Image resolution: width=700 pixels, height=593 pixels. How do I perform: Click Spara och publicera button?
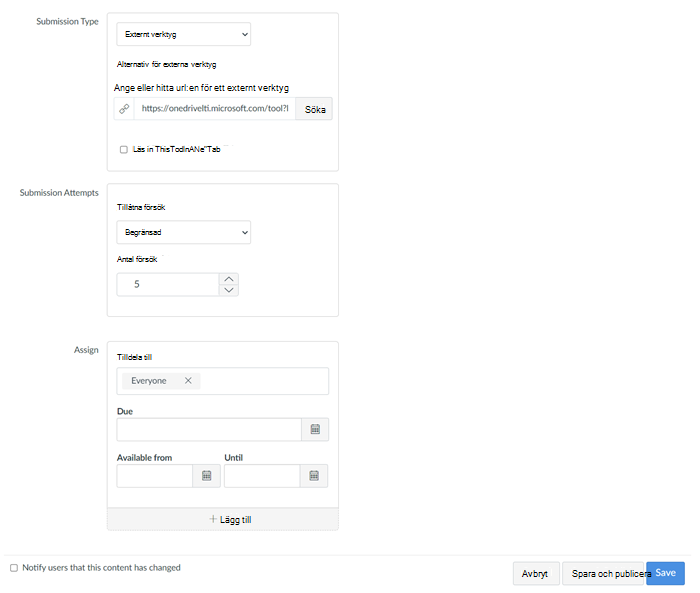pyautogui.click(x=604, y=574)
